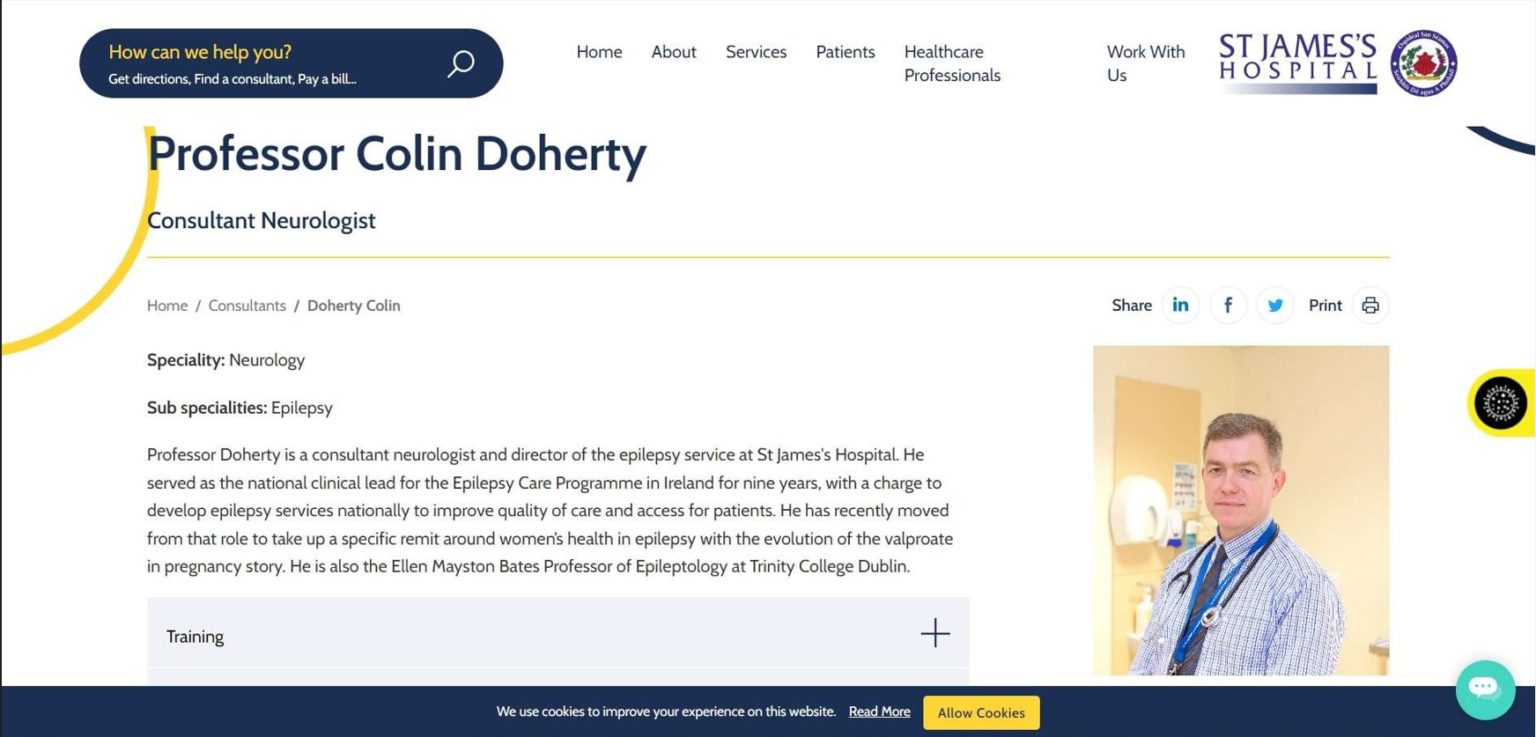Accept cookies via the Allow Cookies button
Viewport: 1536px width, 737px height.
980,712
